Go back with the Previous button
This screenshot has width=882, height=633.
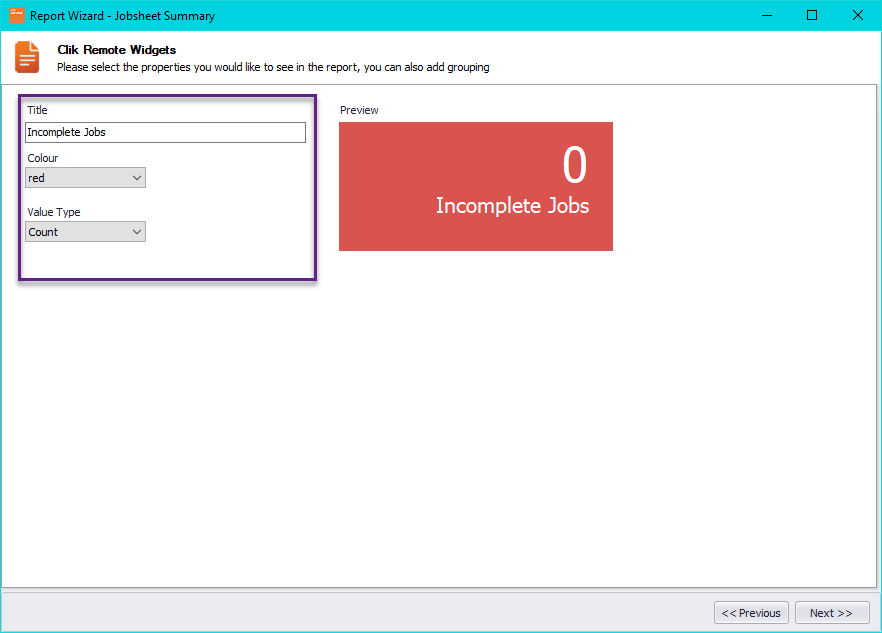[x=751, y=612]
